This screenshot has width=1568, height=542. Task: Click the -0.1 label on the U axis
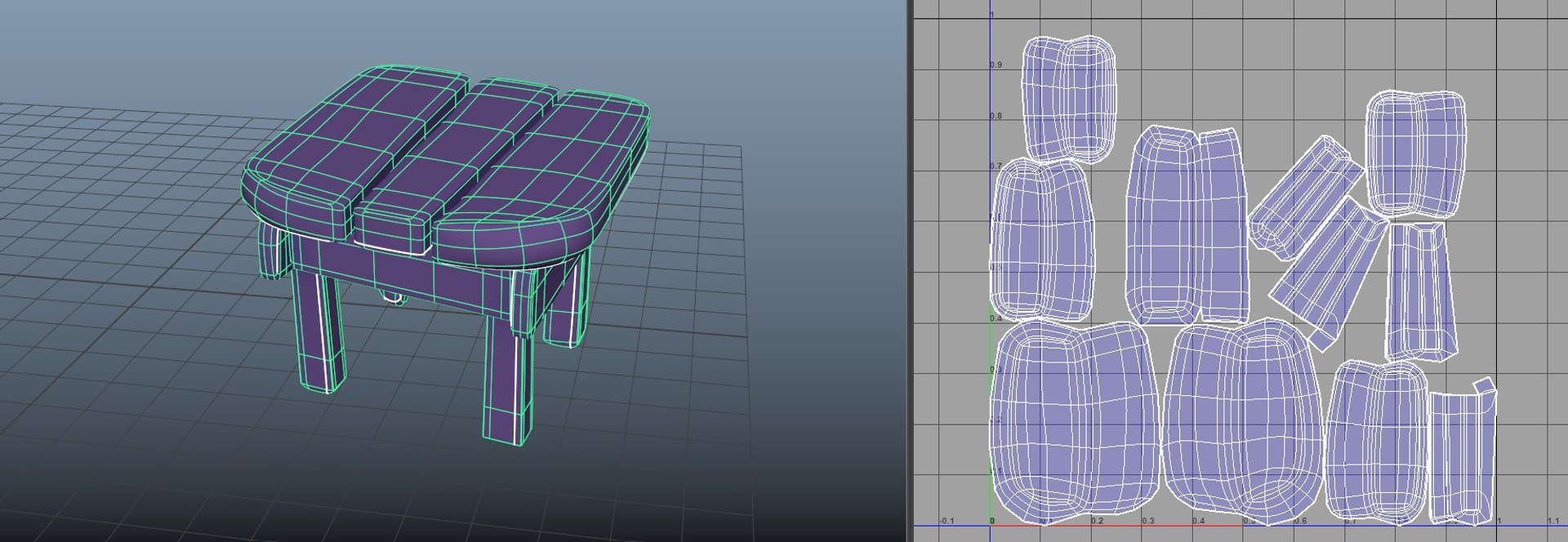click(x=947, y=521)
